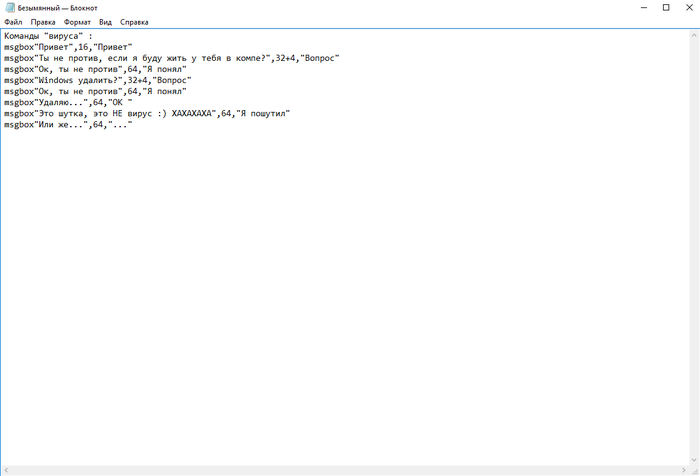Maximize the Блокнот window

pyautogui.click(x=666, y=8)
